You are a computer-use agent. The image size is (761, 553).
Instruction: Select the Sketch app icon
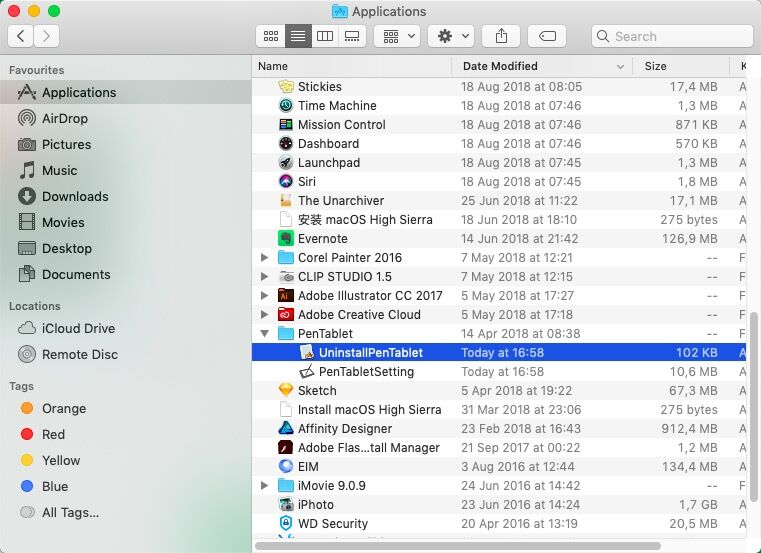pos(286,390)
